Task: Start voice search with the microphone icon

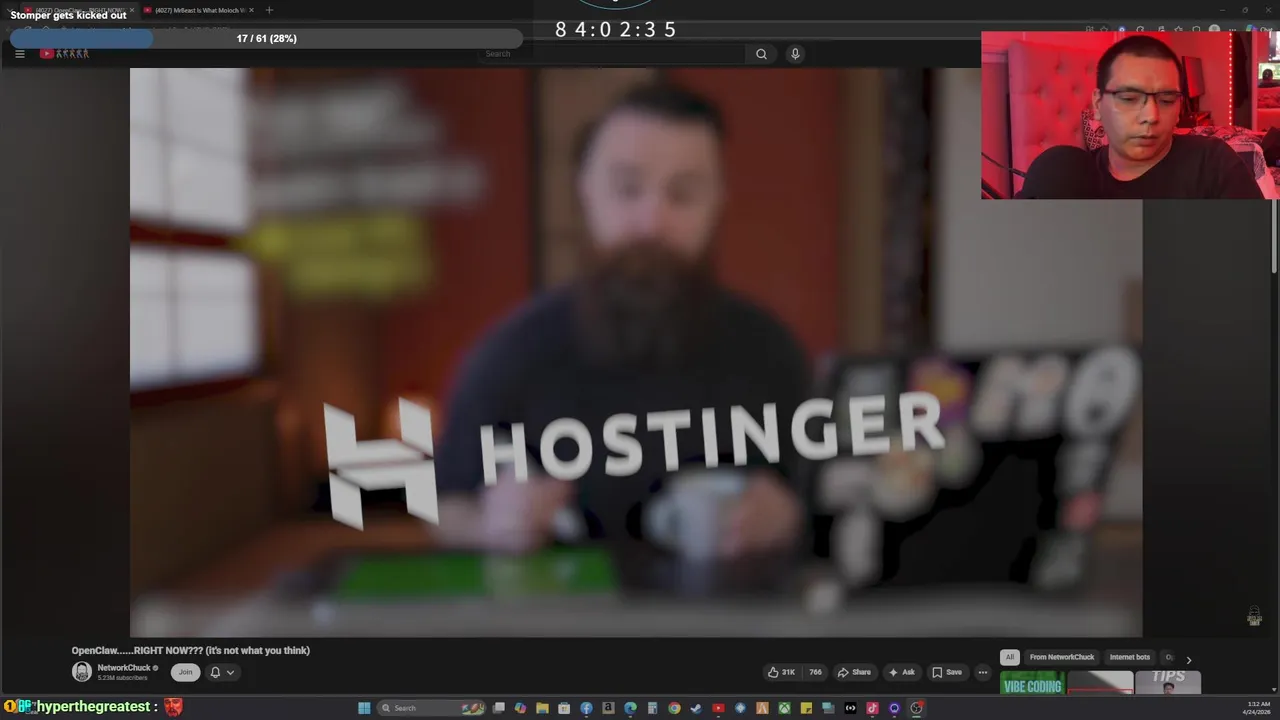Action: 795,54
